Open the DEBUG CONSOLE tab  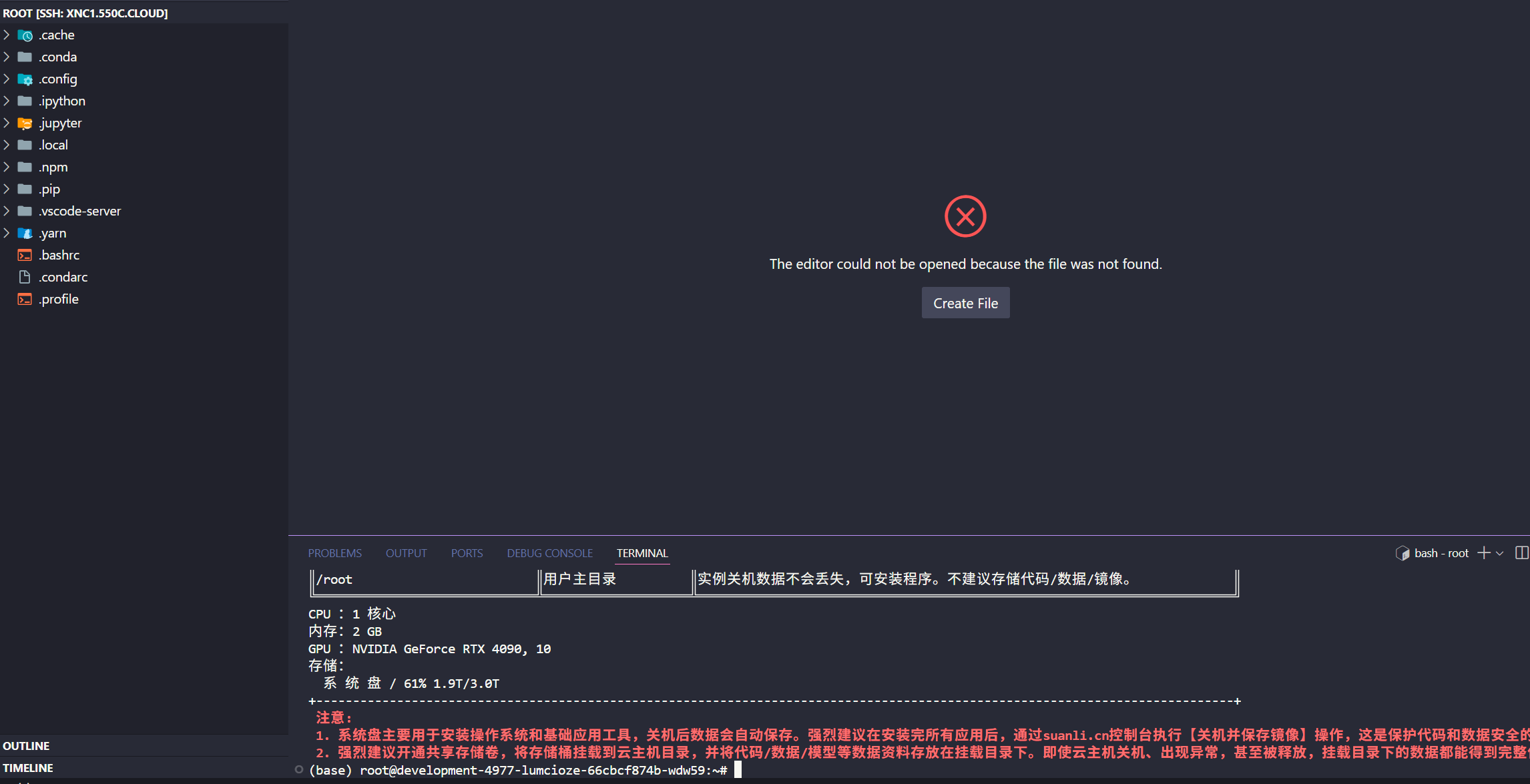click(549, 553)
